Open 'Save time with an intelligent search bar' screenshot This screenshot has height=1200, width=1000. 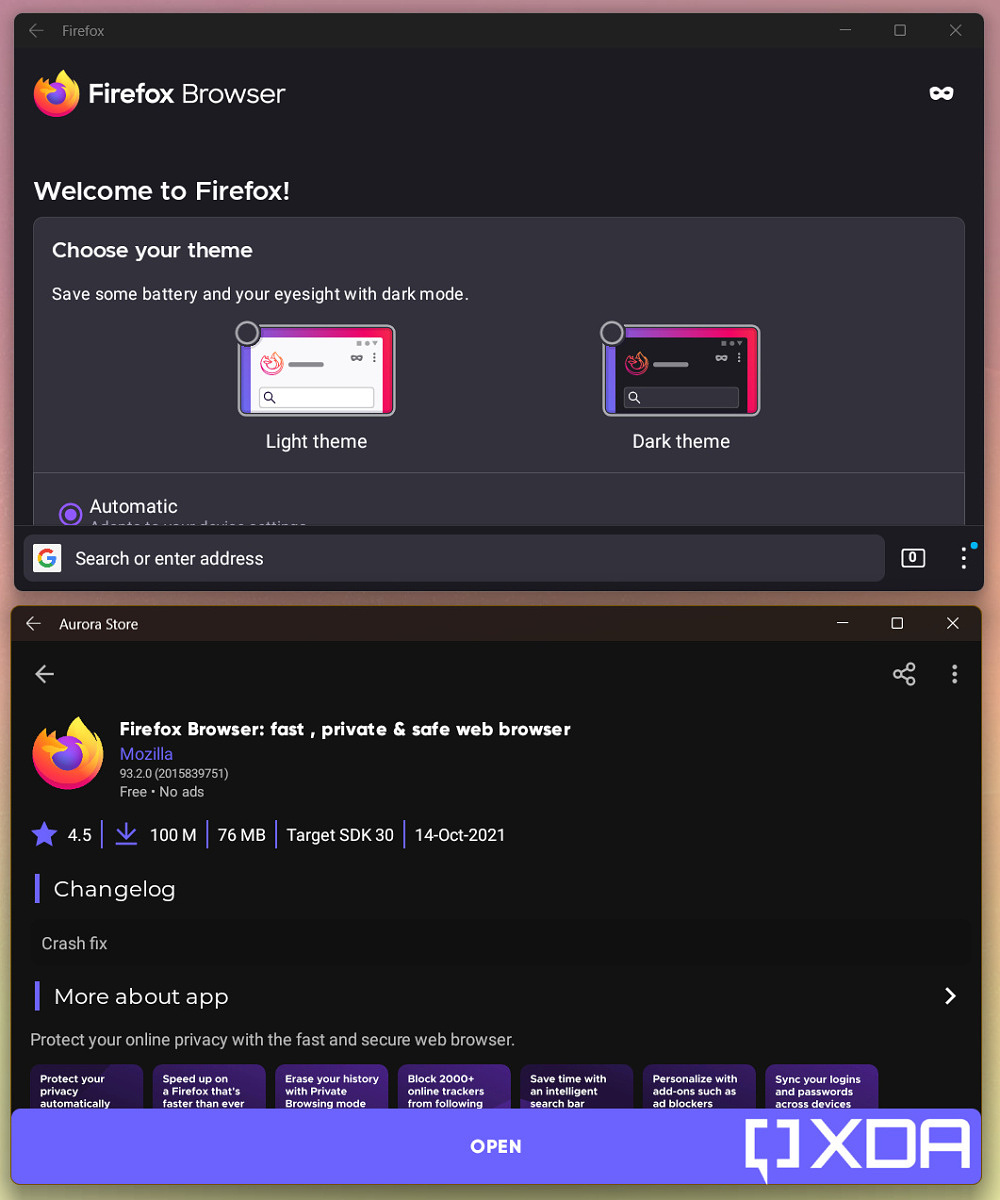(577, 1087)
